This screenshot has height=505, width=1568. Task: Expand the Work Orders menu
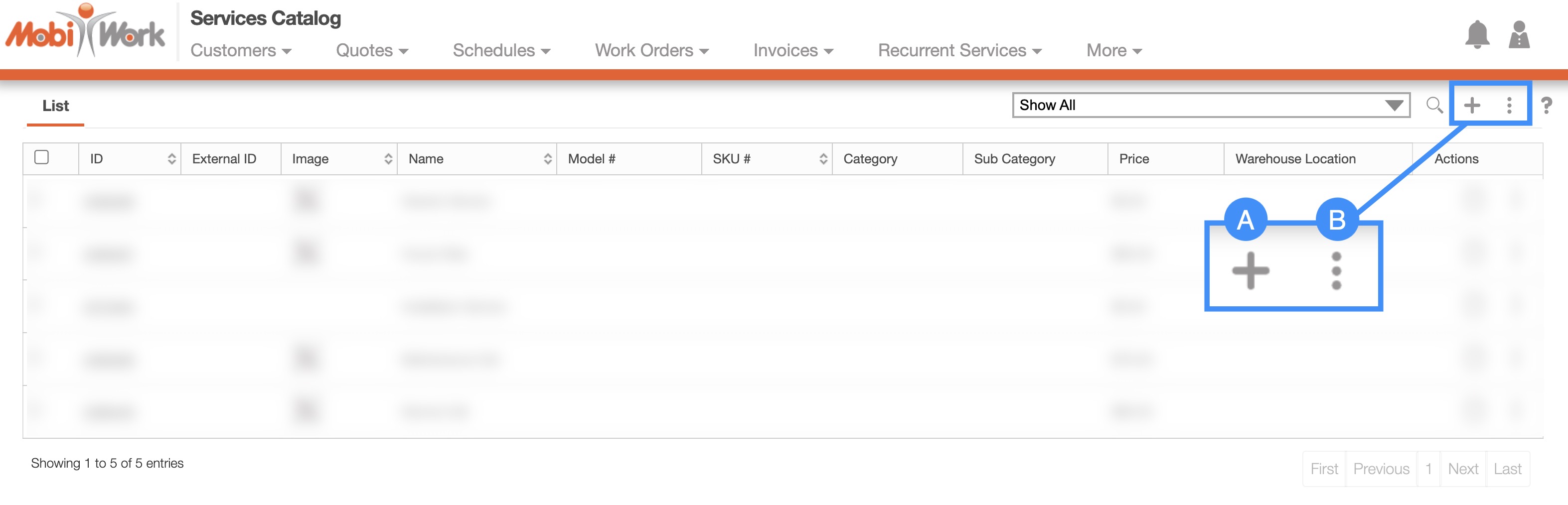(x=651, y=50)
